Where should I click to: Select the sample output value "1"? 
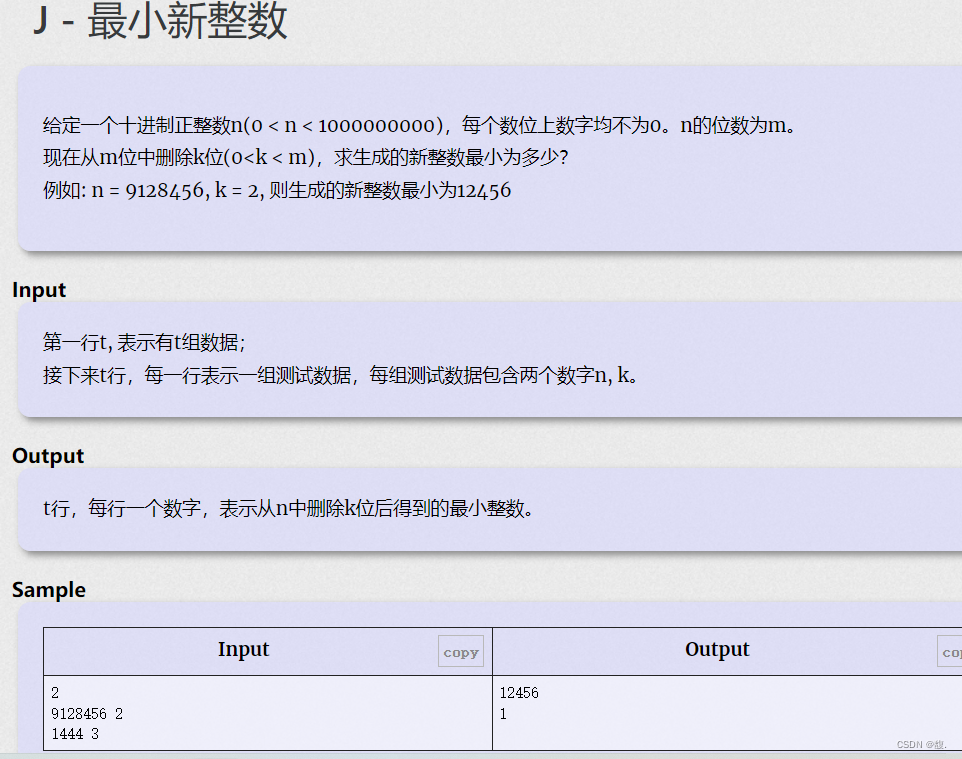click(502, 713)
